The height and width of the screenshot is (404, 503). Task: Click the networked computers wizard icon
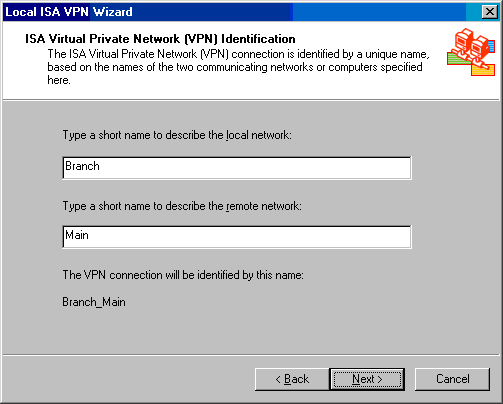pos(471,52)
